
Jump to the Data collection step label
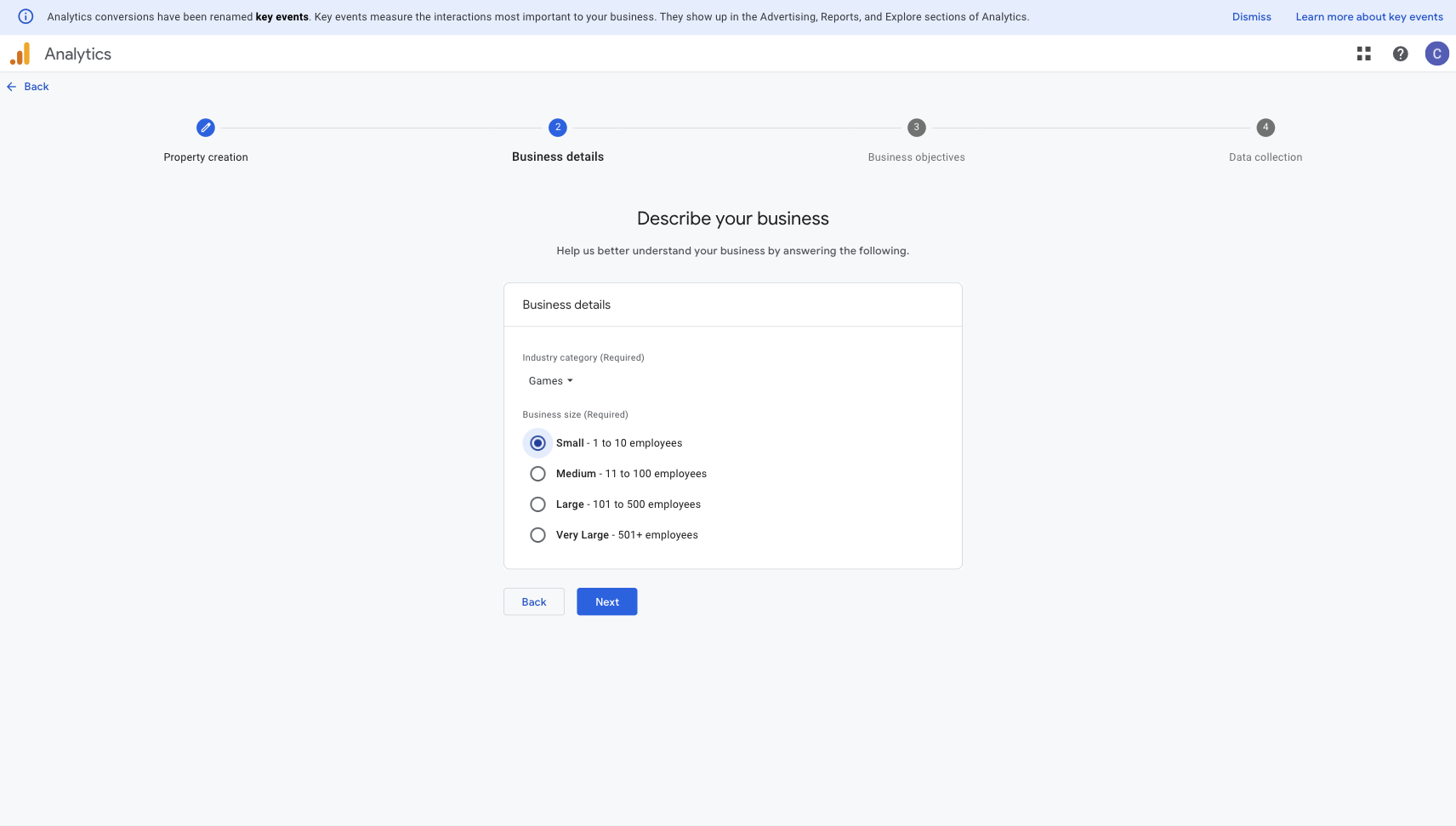click(x=1265, y=157)
